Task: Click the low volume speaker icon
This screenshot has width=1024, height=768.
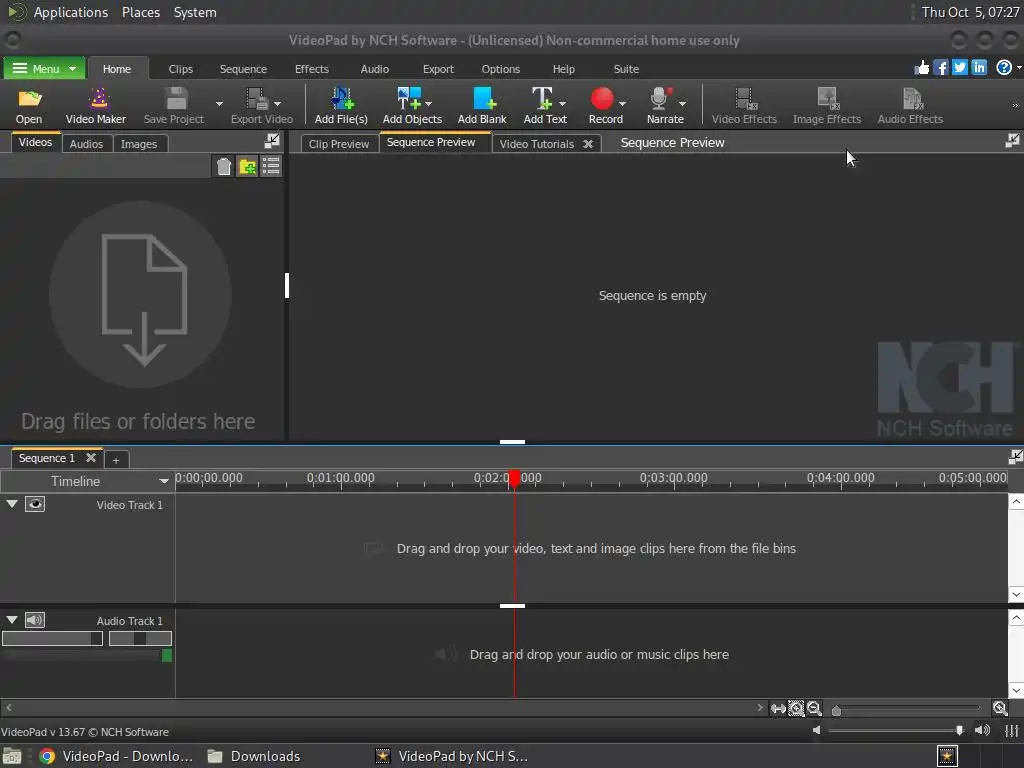Action: [816, 730]
